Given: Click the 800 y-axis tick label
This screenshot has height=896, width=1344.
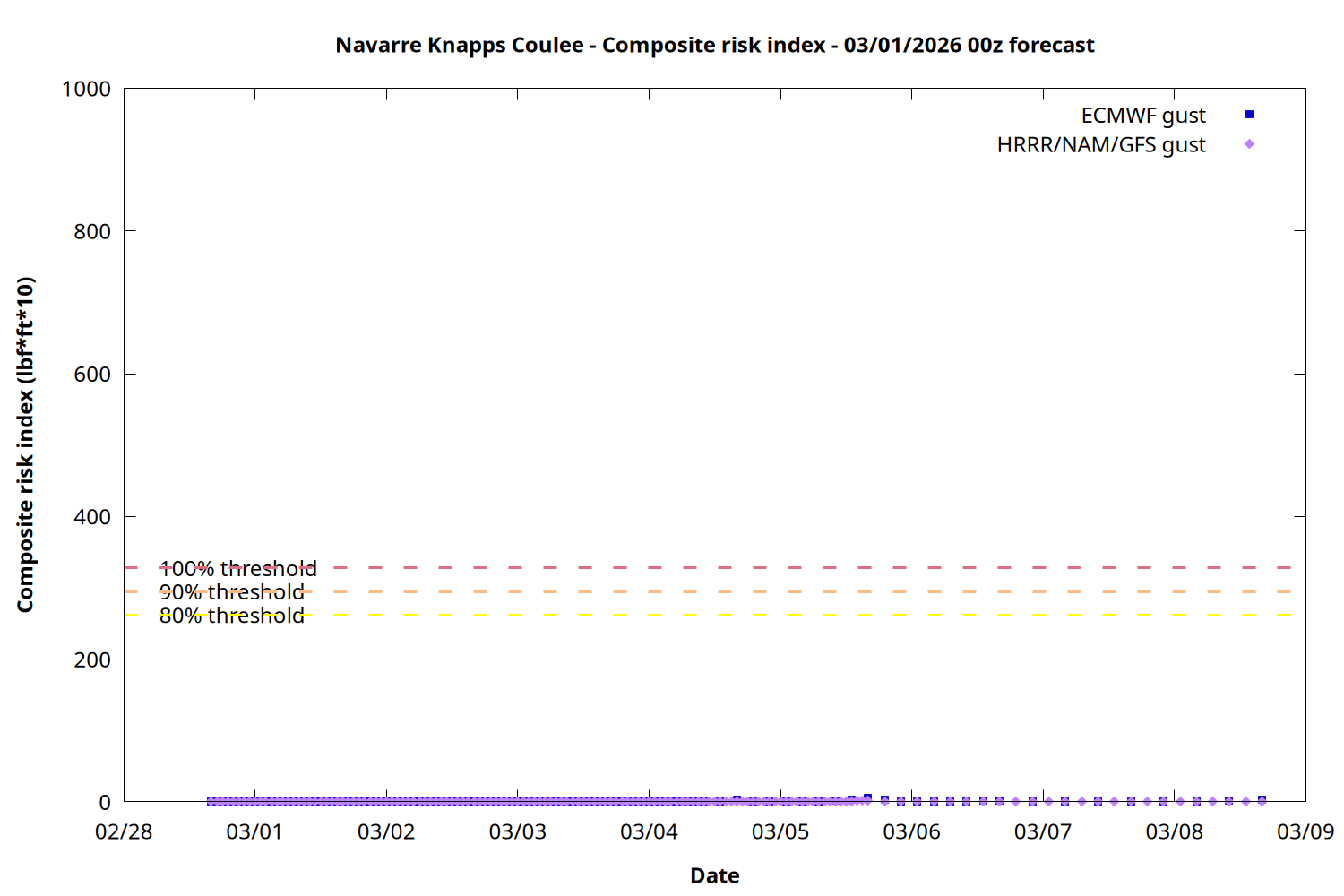Looking at the screenshot, I should [x=92, y=231].
